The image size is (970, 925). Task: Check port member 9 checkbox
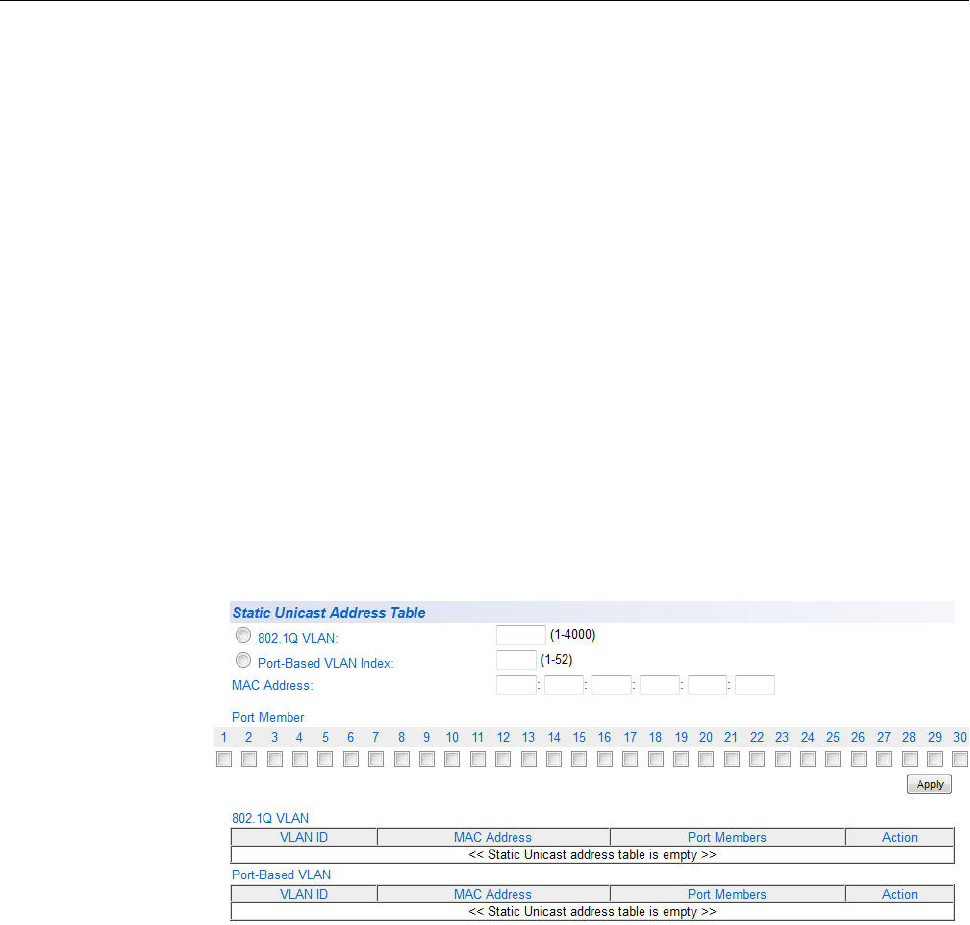click(x=427, y=759)
